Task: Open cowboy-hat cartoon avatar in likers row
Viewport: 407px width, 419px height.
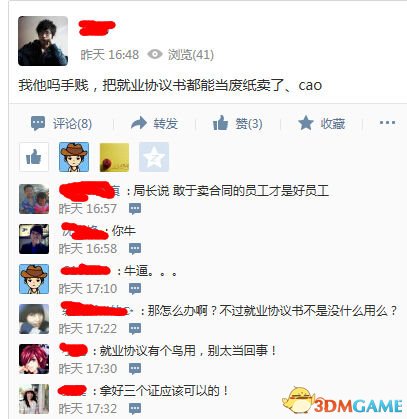Action: 74,157
